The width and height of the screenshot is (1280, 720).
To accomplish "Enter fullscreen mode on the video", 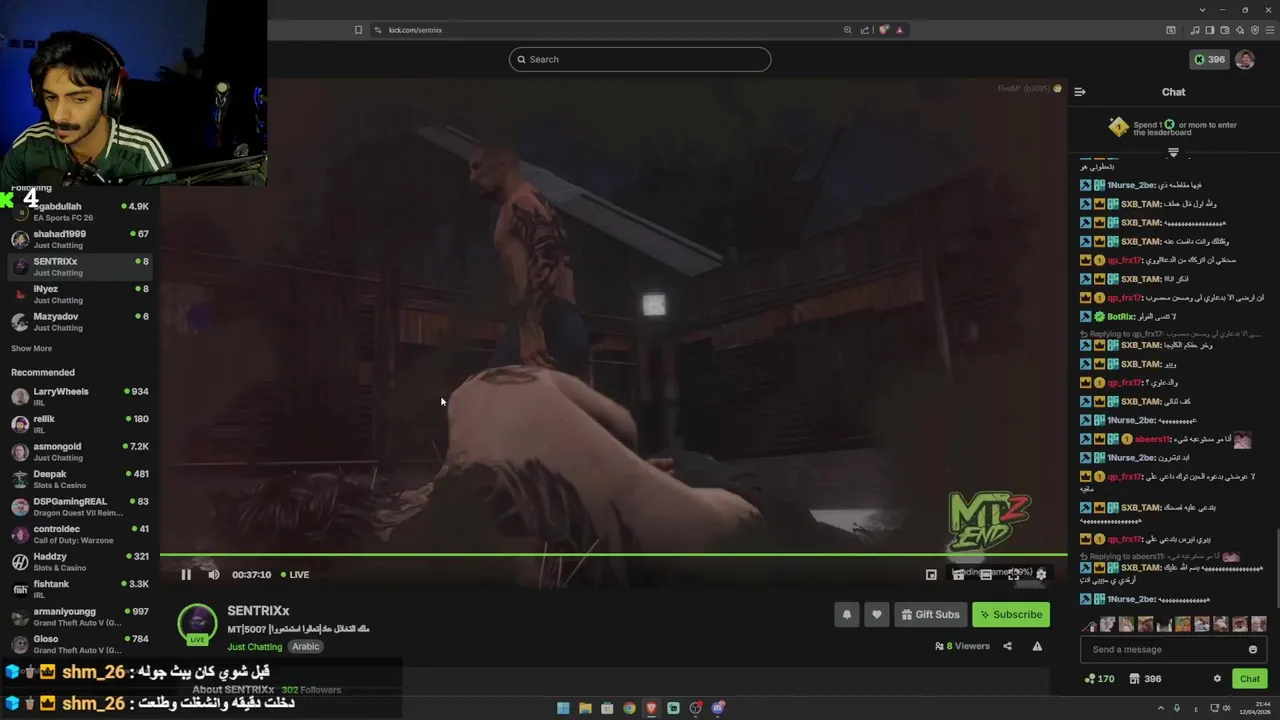I will tap(1013, 574).
